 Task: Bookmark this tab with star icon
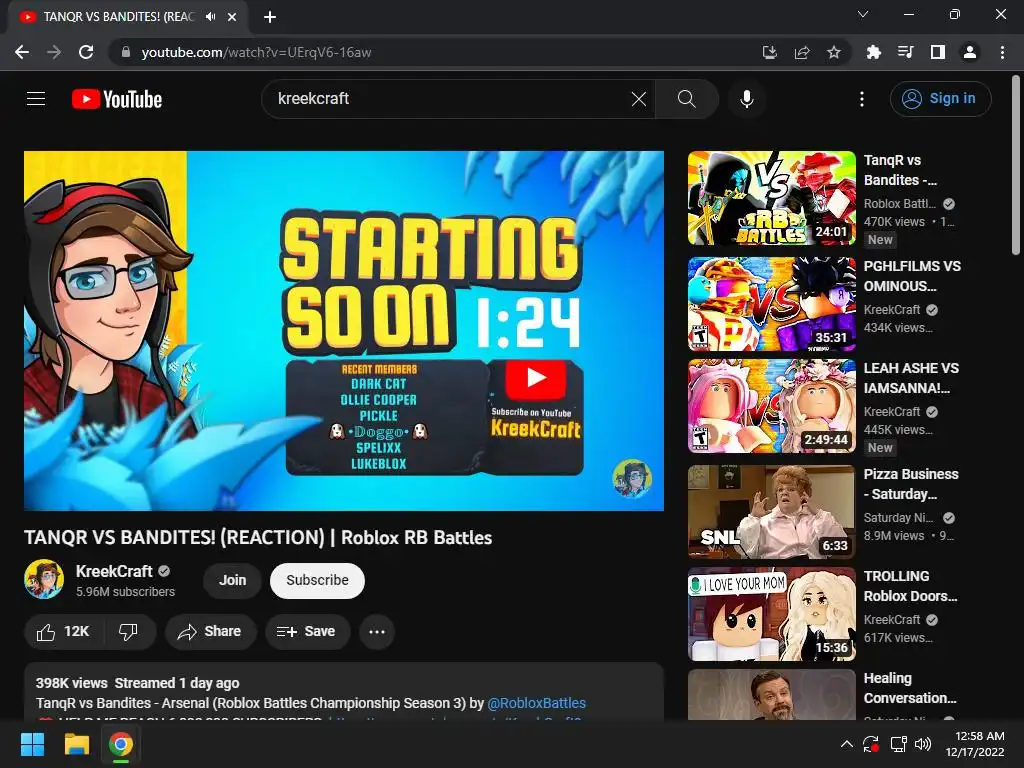(x=834, y=52)
